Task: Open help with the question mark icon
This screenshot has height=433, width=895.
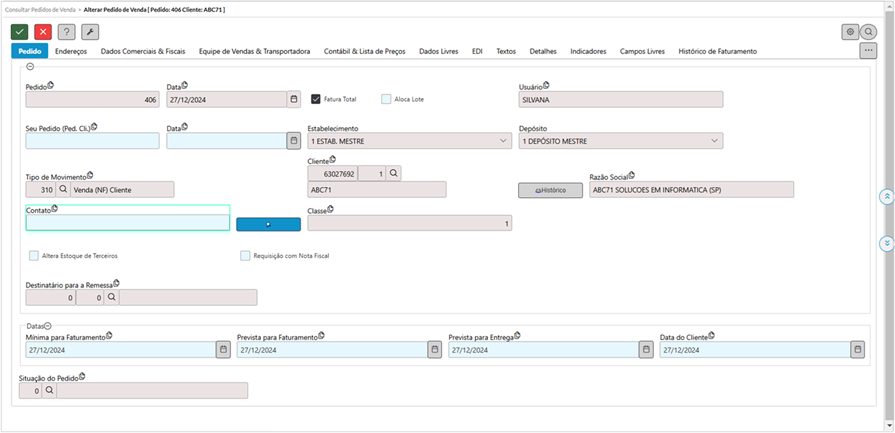Action: click(x=66, y=32)
